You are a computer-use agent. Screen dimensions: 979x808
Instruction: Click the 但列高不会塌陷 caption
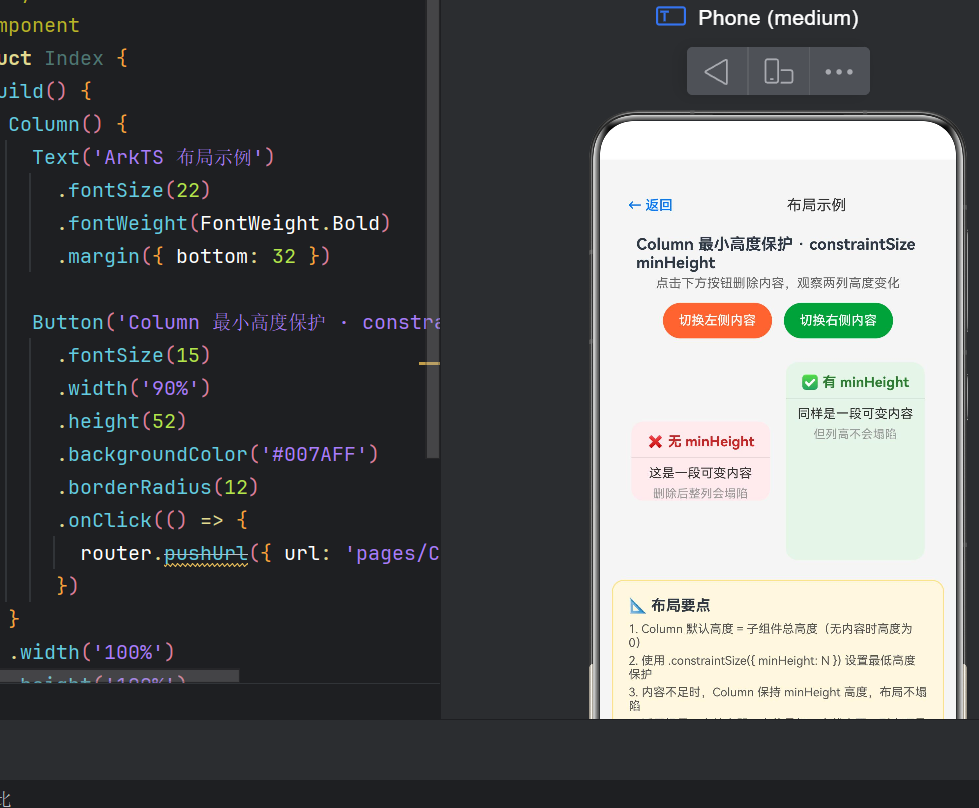[x=855, y=434]
